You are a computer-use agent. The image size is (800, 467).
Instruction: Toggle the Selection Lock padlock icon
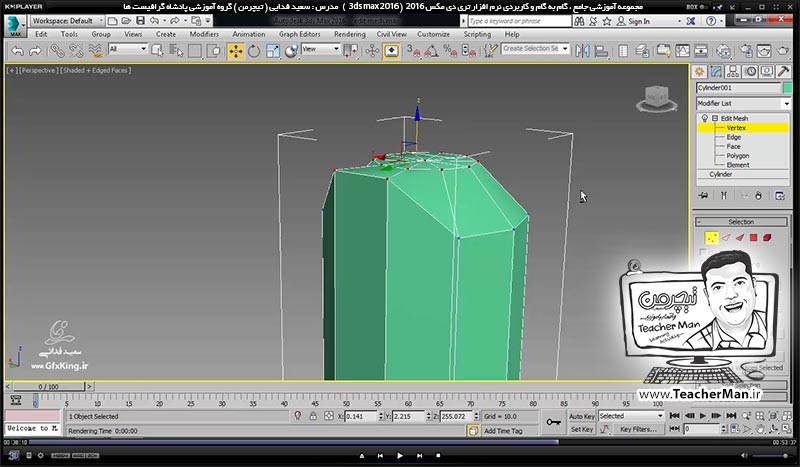tap(313, 416)
